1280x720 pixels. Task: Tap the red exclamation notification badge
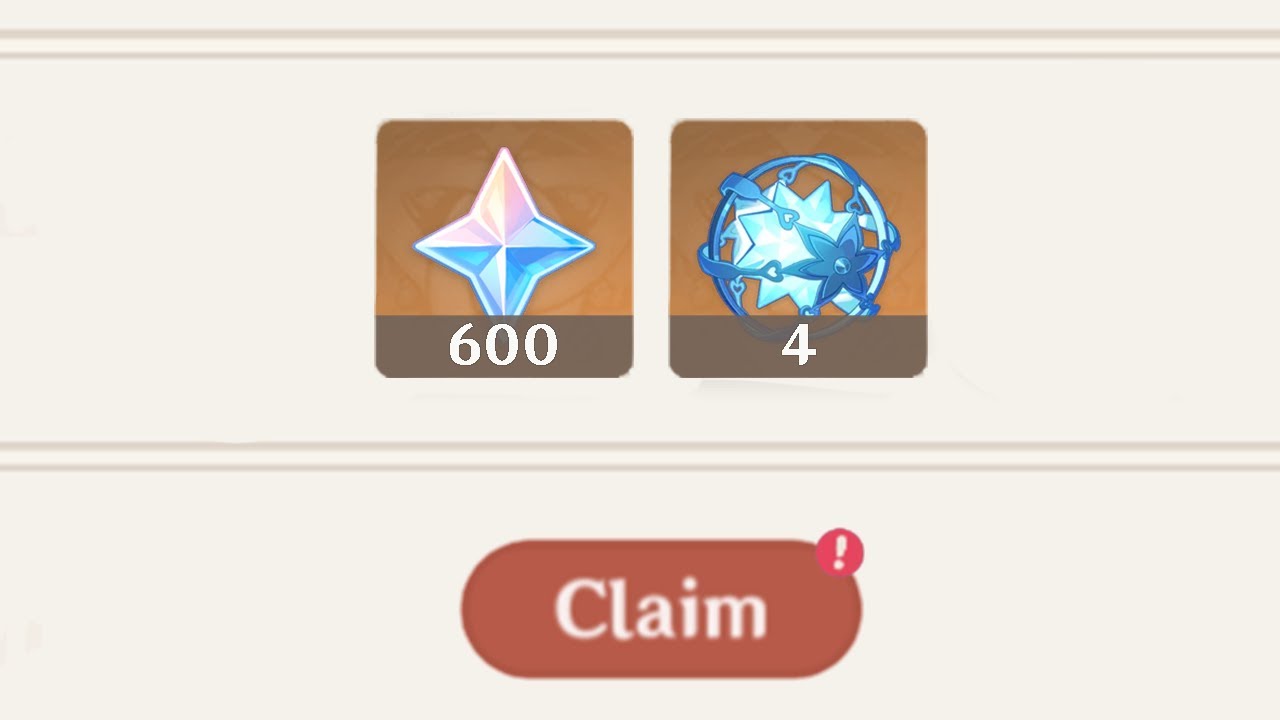point(840,552)
